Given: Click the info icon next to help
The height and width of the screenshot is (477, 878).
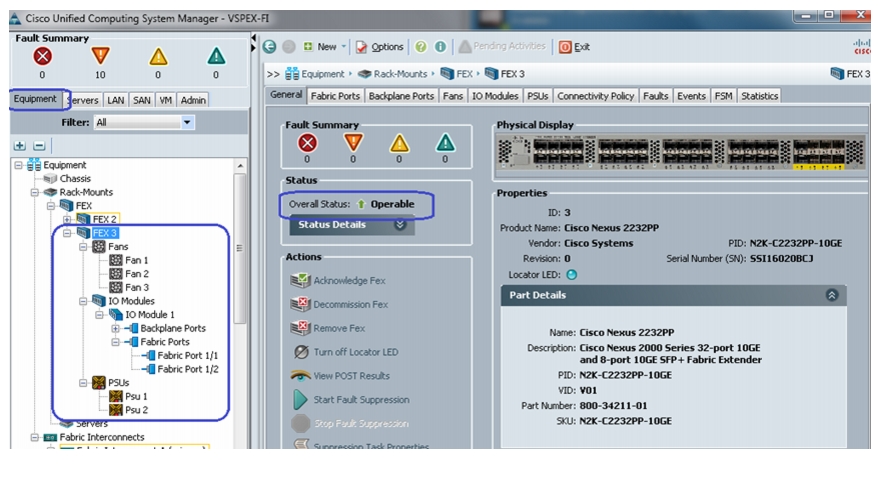Looking at the screenshot, I should tap(441, 47).
